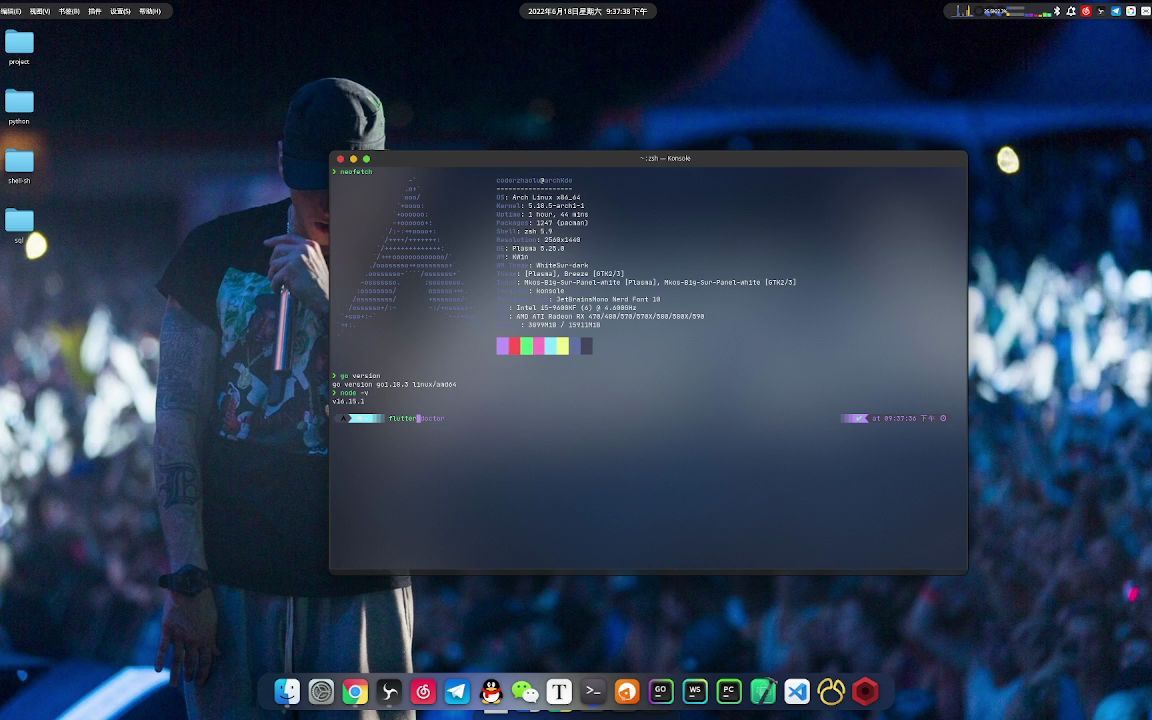Open the 设置(S) menu
Screen dimensions: 1152x720
120,12
